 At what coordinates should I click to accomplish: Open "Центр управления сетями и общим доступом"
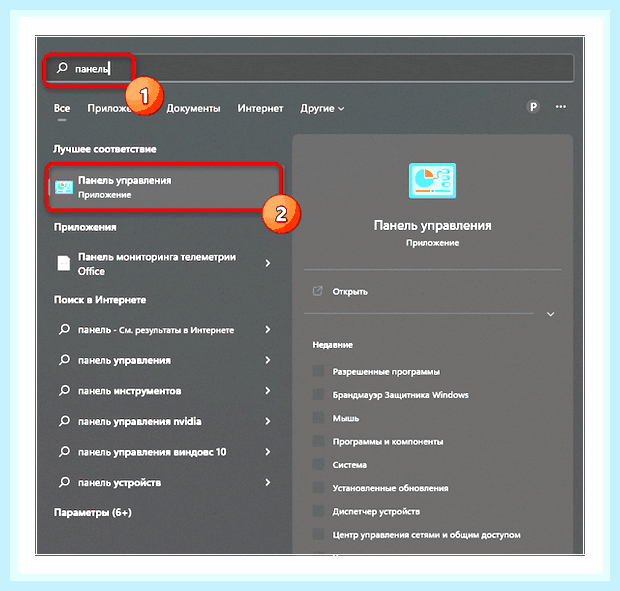[426, 535]
